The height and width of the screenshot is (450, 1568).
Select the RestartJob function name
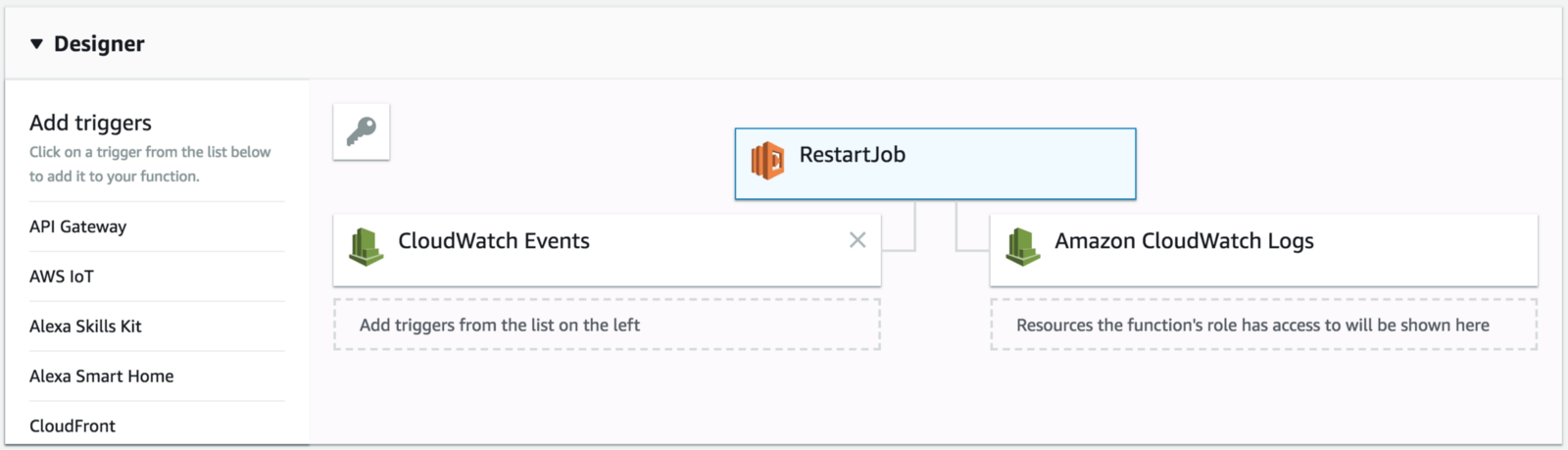coord(852,155)
